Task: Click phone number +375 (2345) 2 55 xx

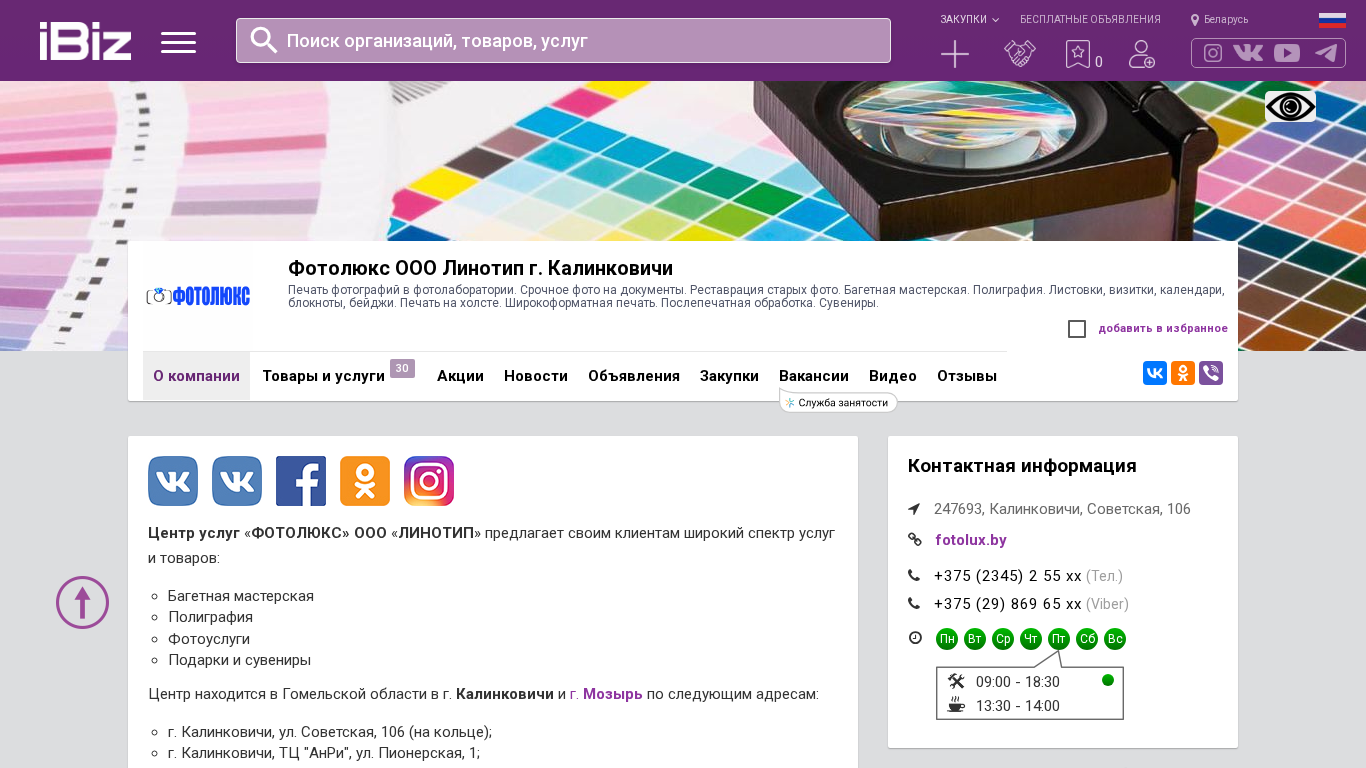Action: coord(1008,576)
